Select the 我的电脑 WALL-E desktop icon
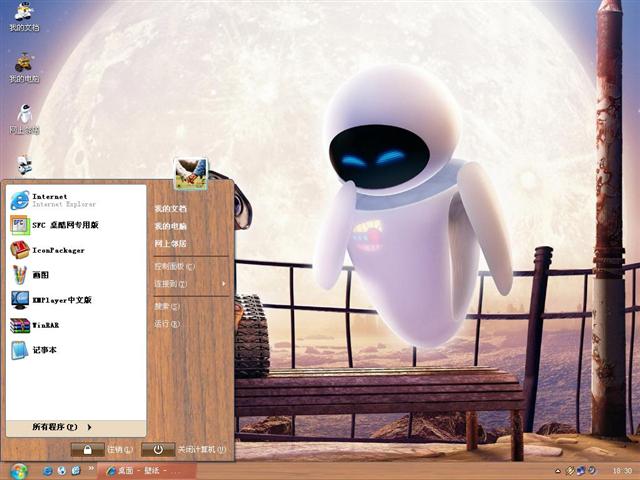640x480 pixels. coord(24,67)
